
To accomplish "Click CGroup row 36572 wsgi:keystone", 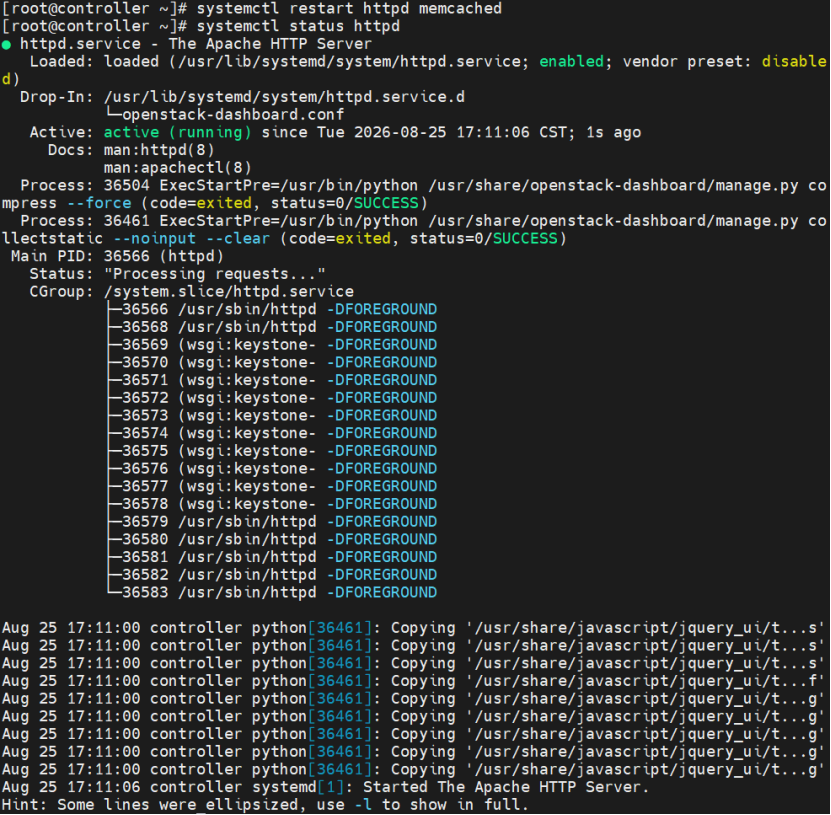I will coord(272,398).
